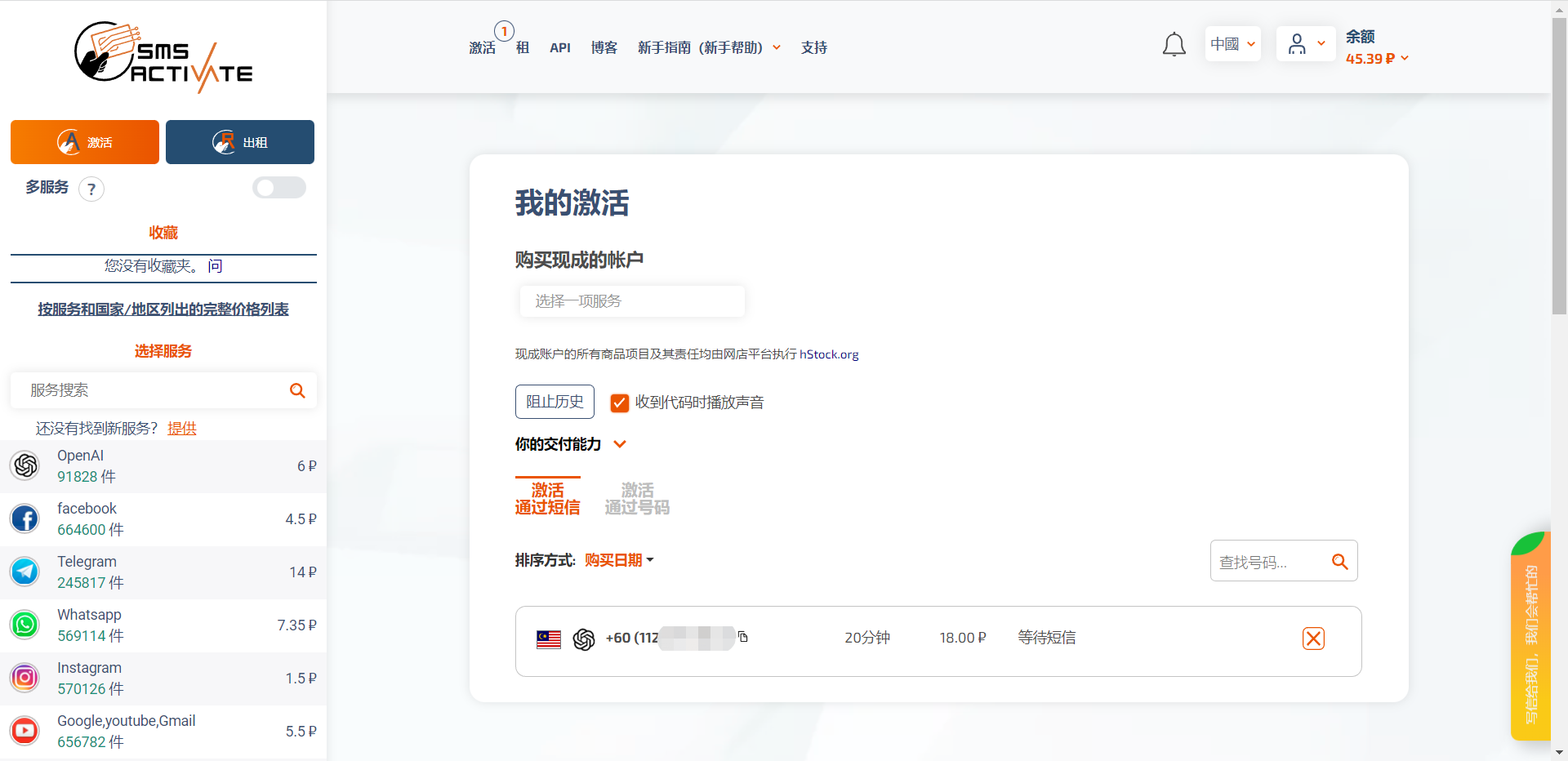Click the notification bell icon
Viewport: 1568px width, 761px height.
click(1174, 45)
